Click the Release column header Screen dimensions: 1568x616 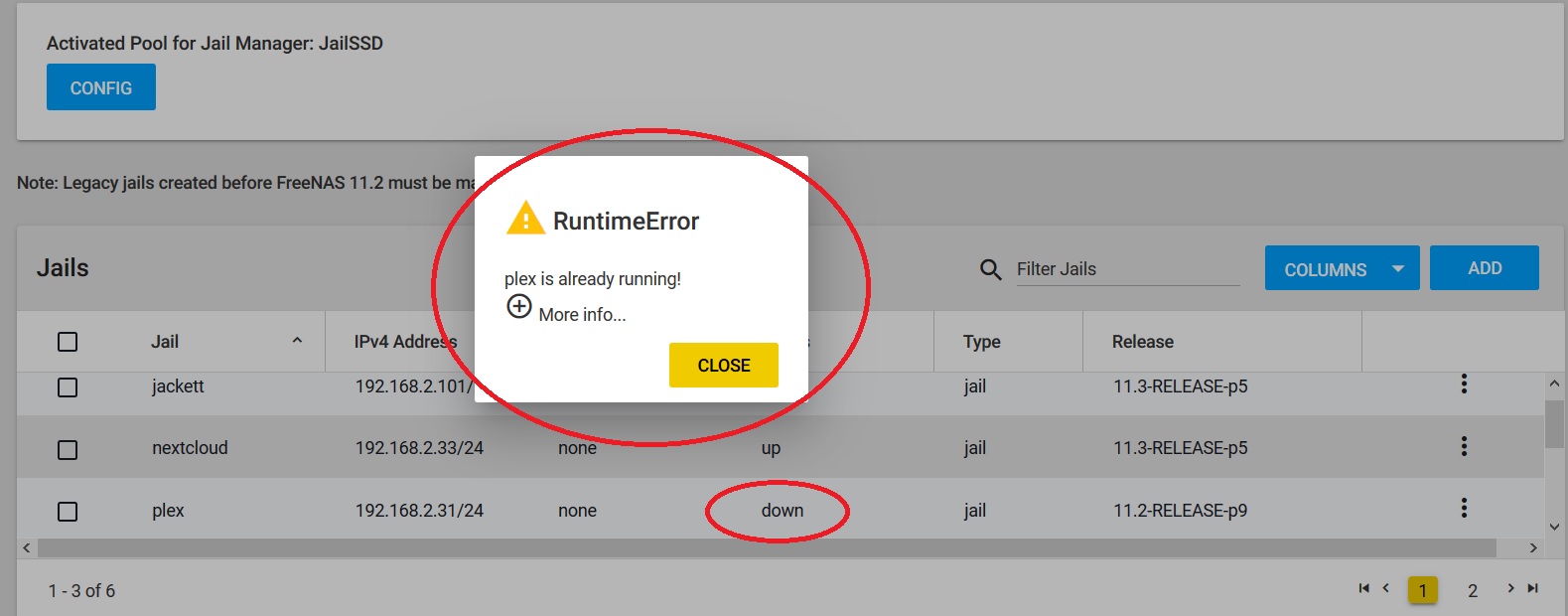pos(1143,342)
